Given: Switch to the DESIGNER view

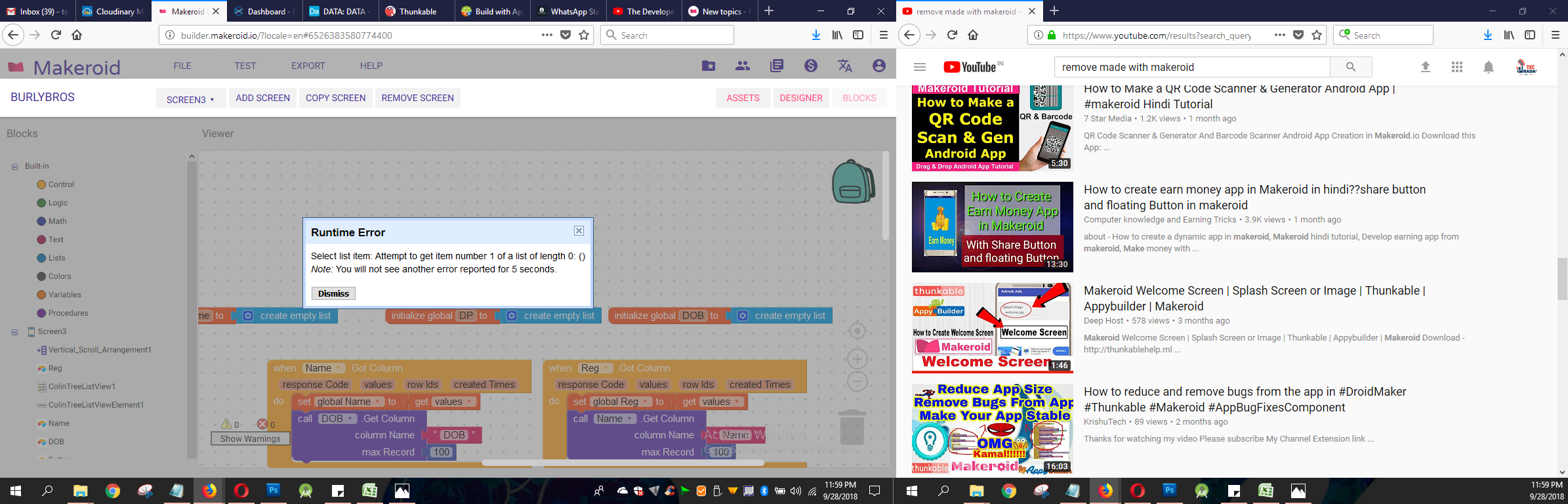Looking at the screenshot, I should pyautogui.click(x=801, y=98).
